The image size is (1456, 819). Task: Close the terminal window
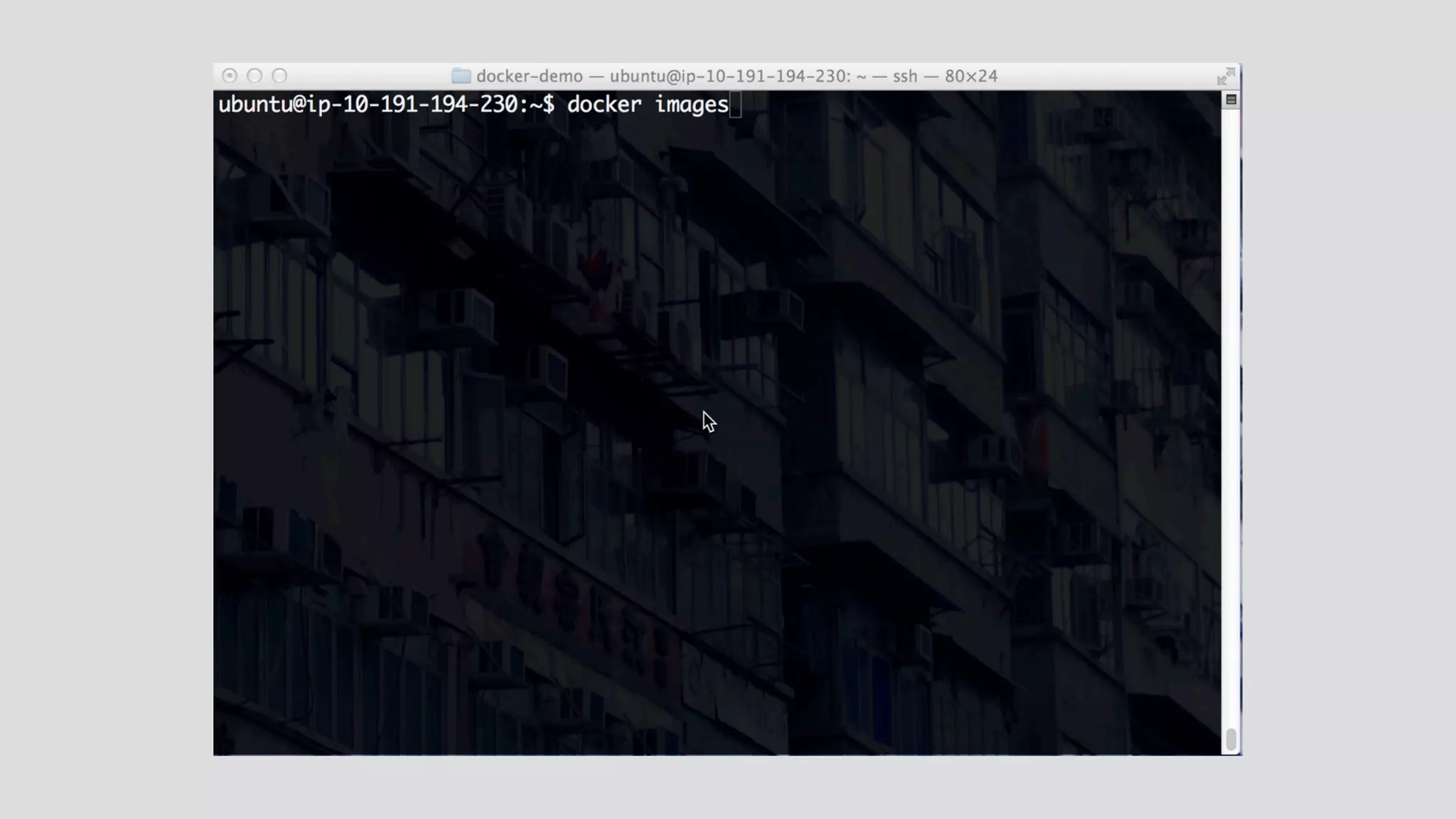pos(229,76)
